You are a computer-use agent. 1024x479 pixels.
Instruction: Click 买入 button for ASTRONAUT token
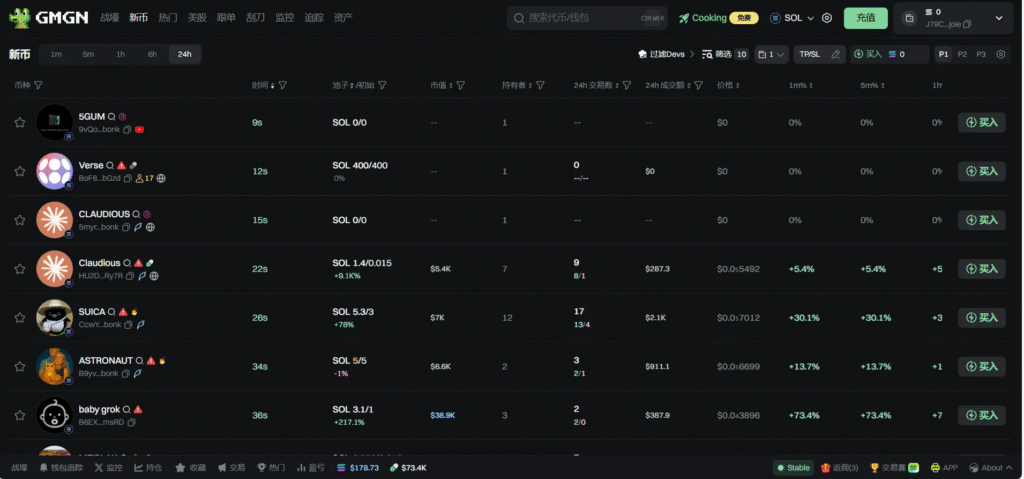[981, 366]
